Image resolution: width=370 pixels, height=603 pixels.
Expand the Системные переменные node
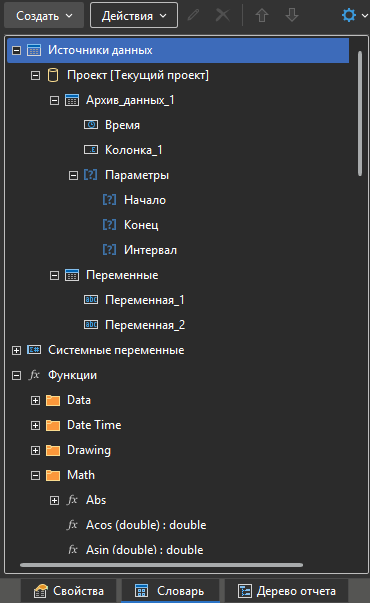pos(17,350)
